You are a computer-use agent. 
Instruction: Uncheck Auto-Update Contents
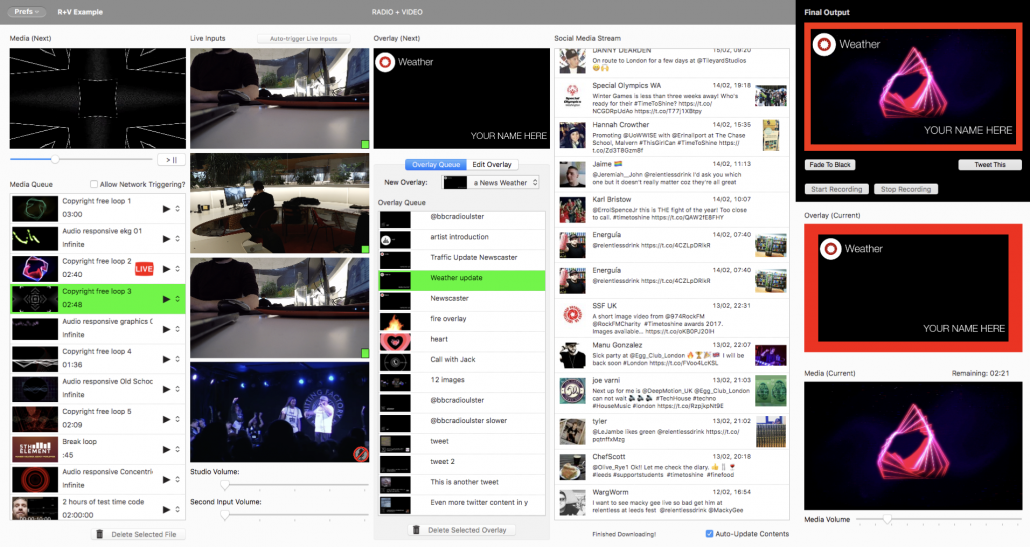(x=709, y=534)
